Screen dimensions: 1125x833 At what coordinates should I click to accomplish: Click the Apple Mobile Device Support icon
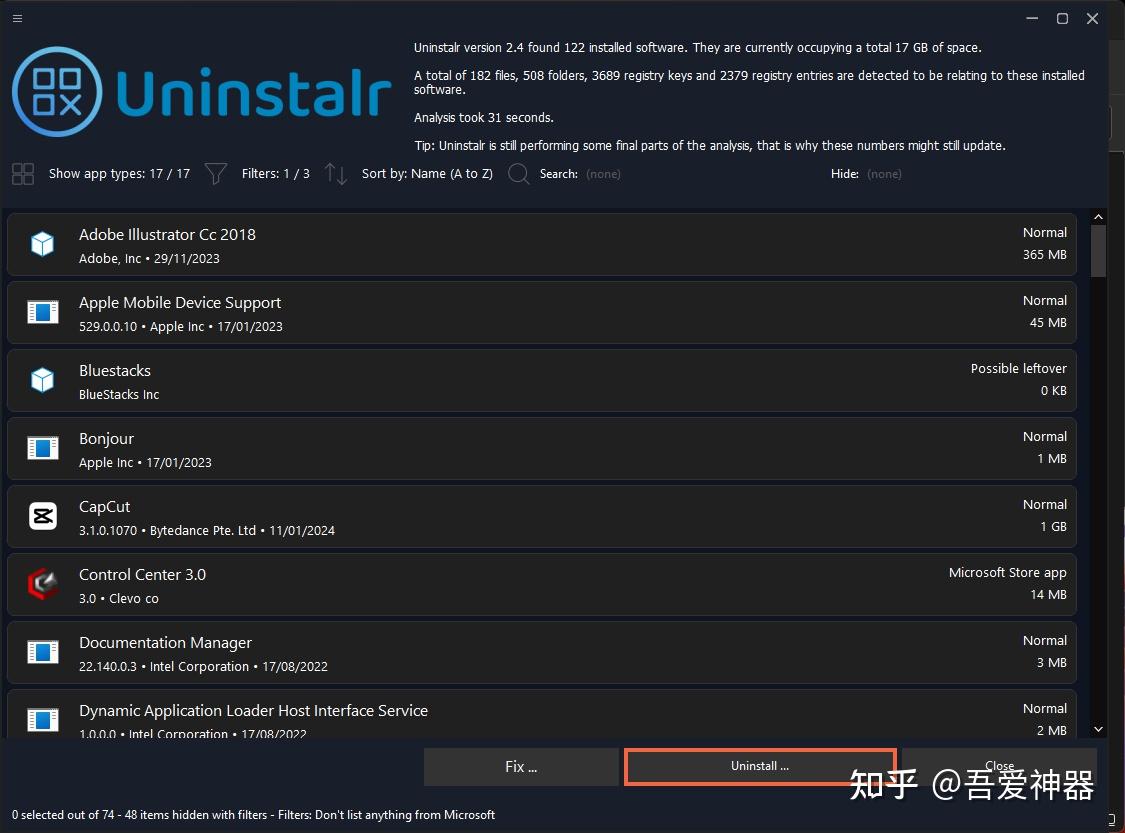(42, 312)
